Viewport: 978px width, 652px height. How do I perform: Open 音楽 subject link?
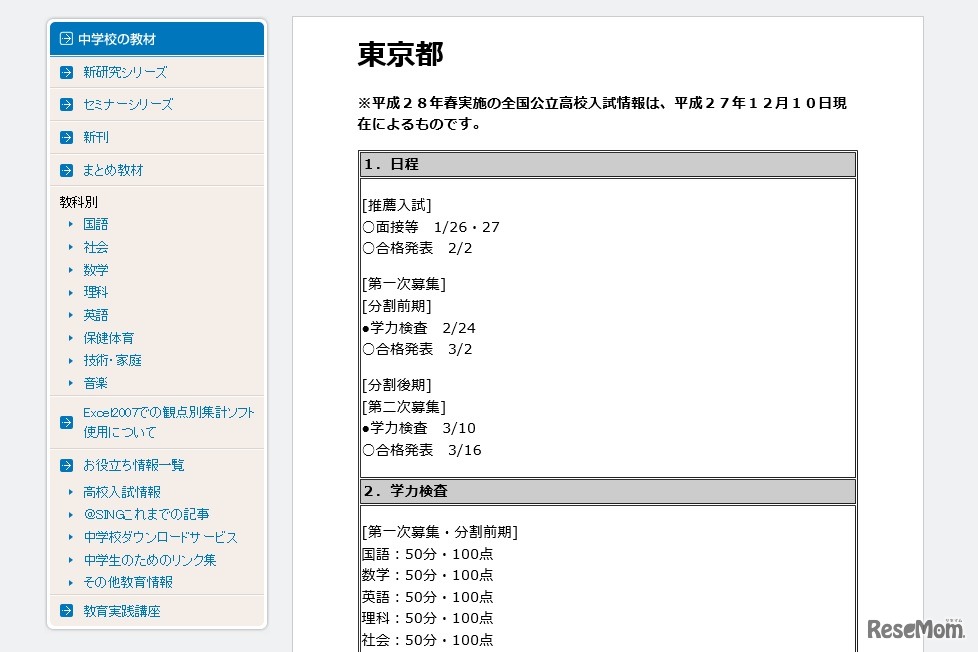click(x=96, y=383)
